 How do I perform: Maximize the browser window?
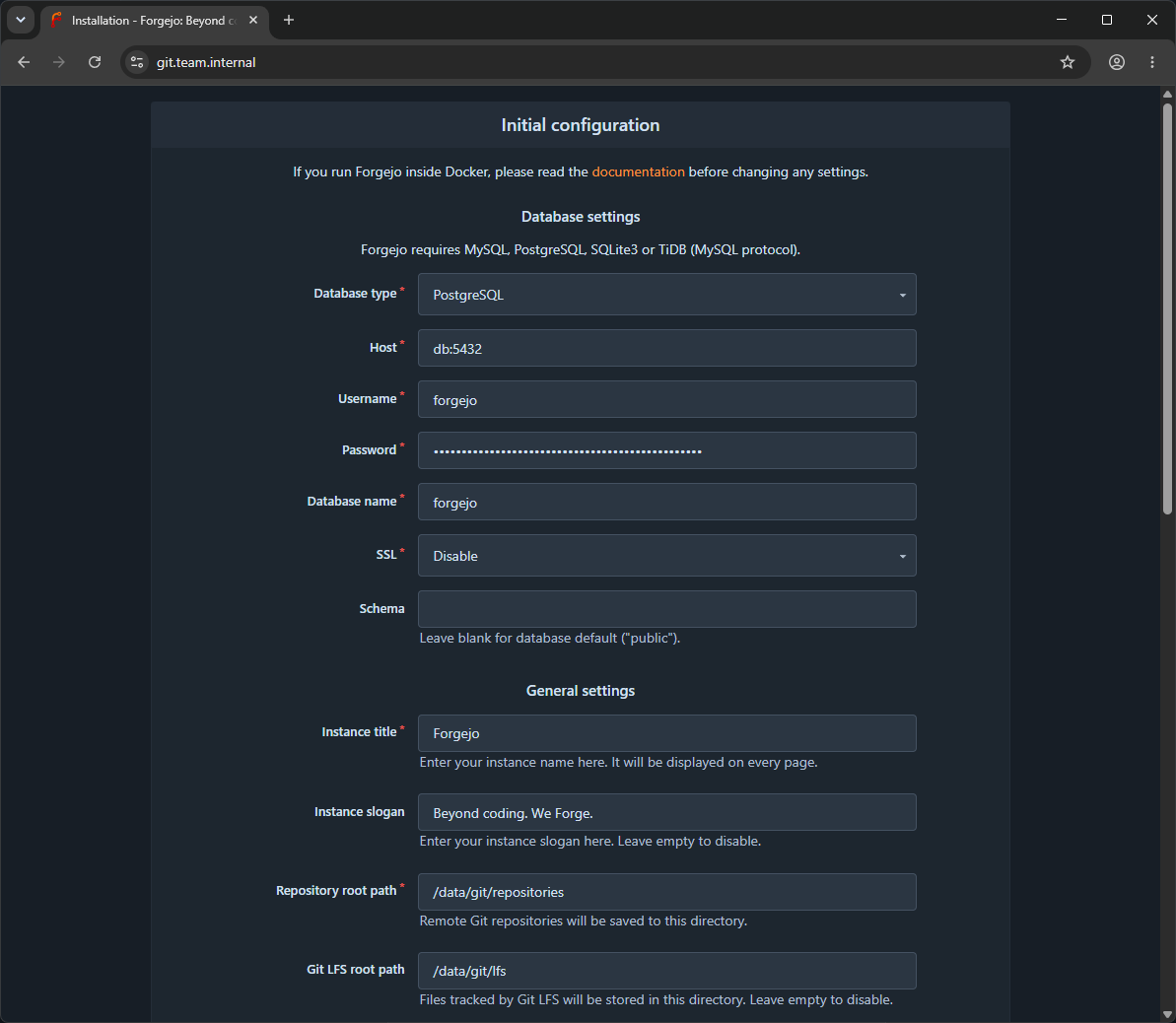point(1106,20)
